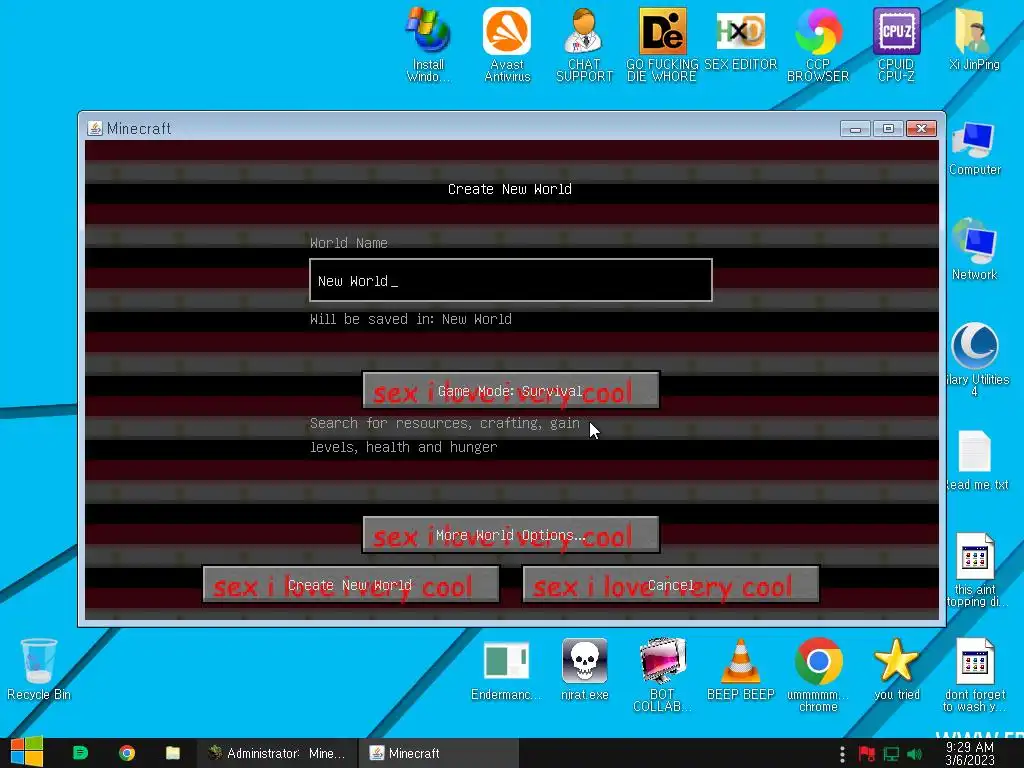This screenshot has height=768, width=1024.
Task: Open the green chat app in the taskbar
Action: [x=80, y=753]
